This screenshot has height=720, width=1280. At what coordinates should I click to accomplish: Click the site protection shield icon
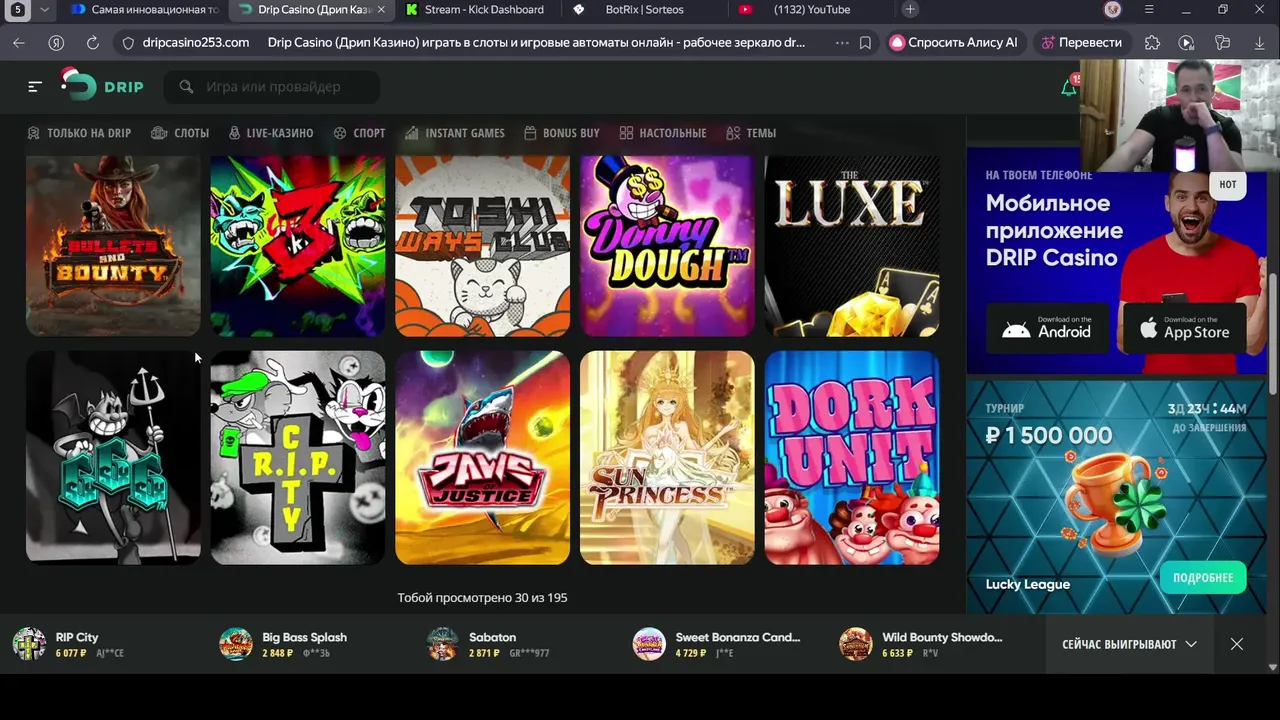coord(128,43)
